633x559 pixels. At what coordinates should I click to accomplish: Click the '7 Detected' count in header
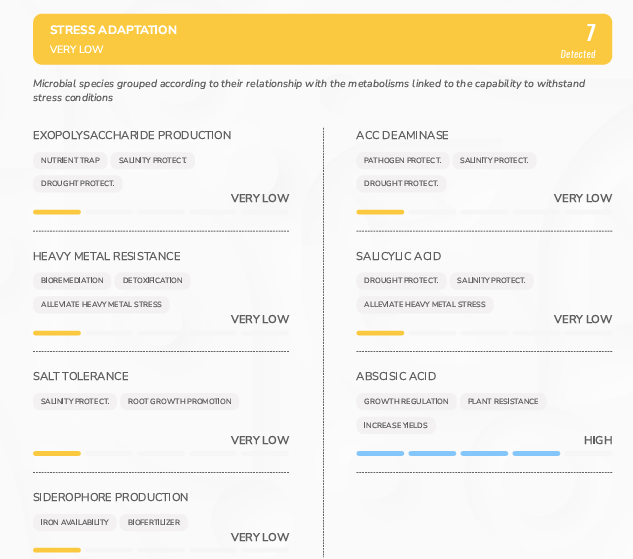point(584,40)
